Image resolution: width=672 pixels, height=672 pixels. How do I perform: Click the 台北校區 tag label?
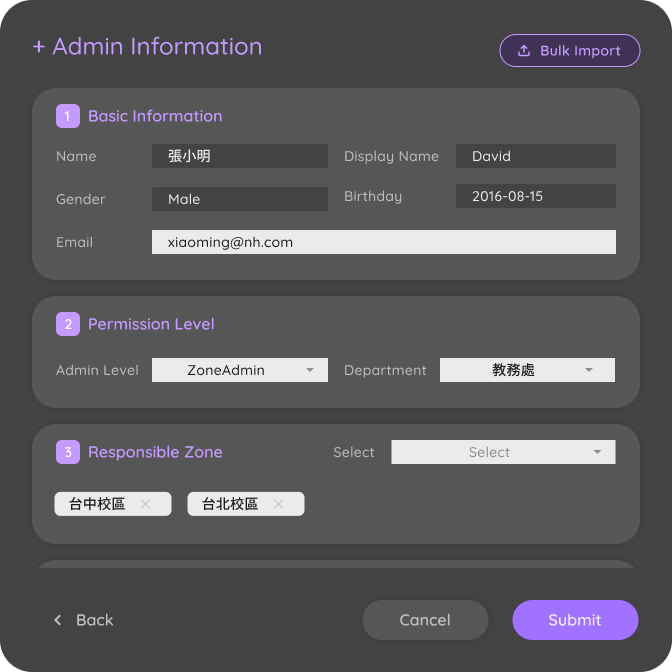click(230, 504)
